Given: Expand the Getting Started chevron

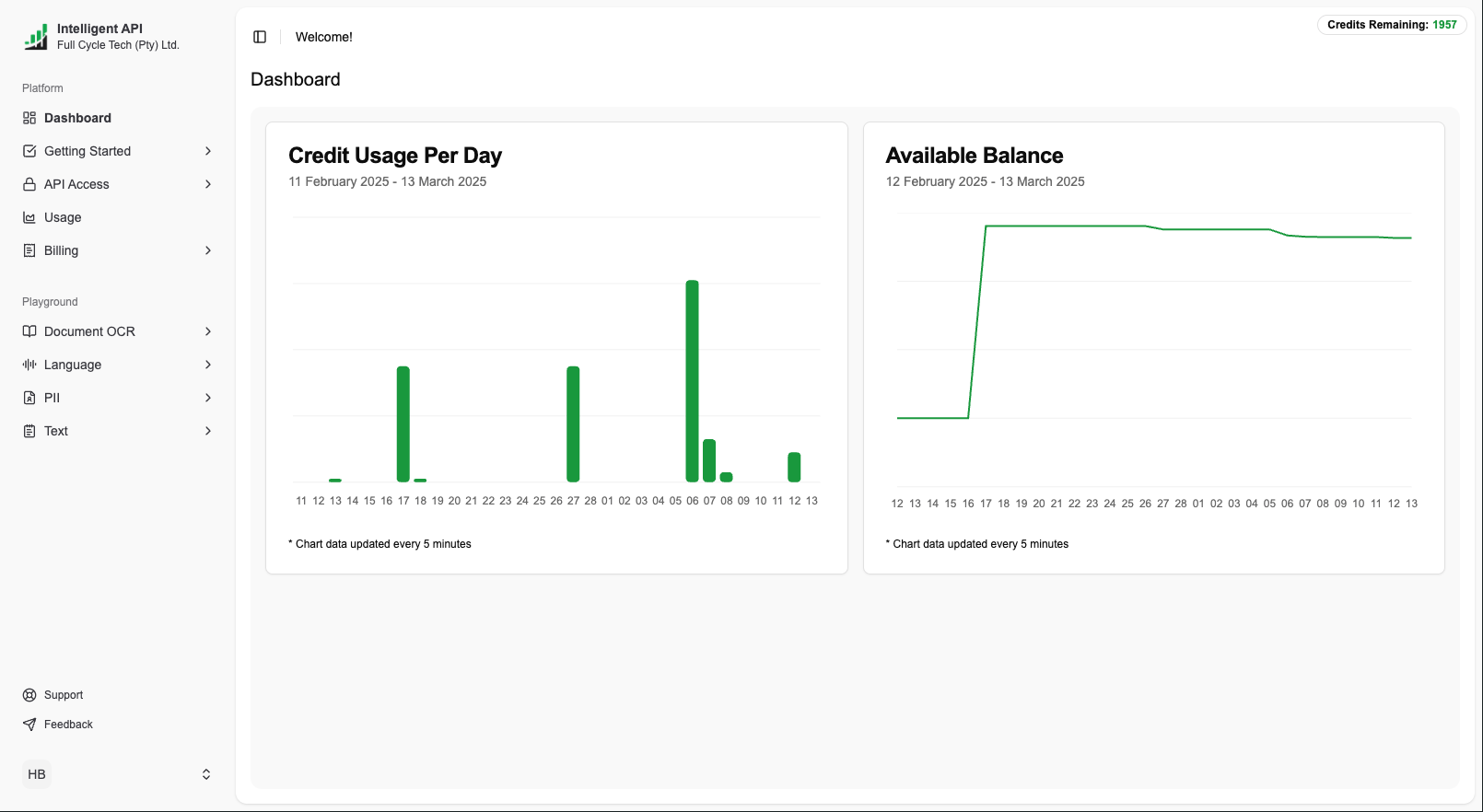Looking at the screenshot, I should [x=208, y=151].
